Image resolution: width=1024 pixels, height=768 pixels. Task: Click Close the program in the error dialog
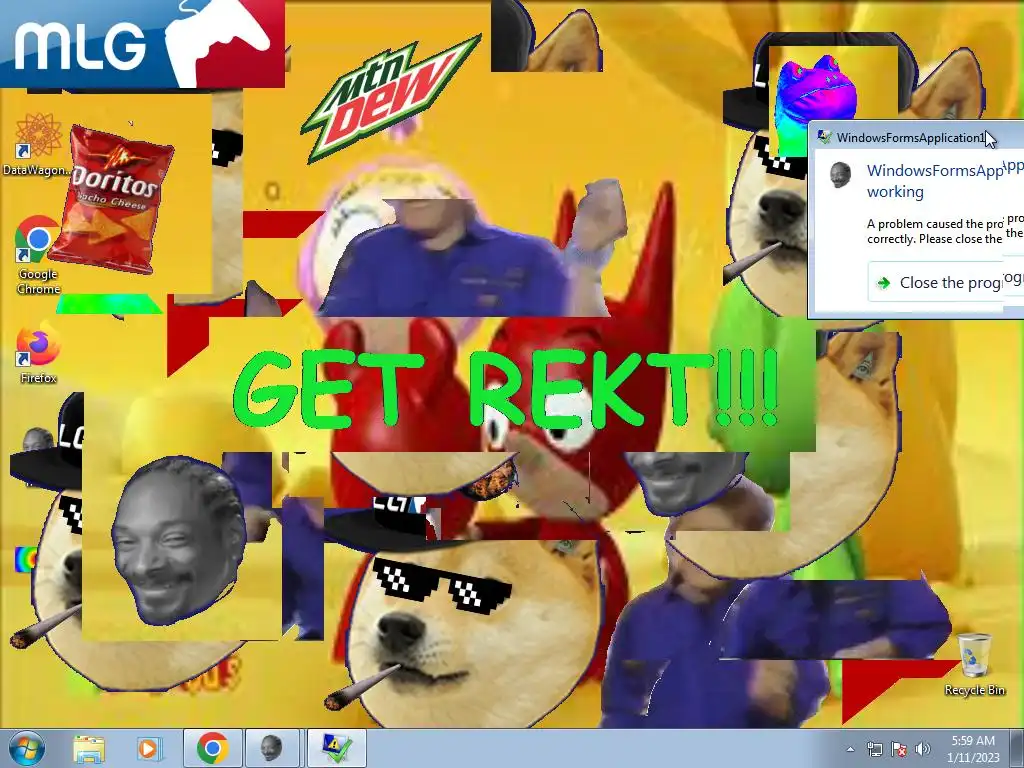tap(946, 283)
